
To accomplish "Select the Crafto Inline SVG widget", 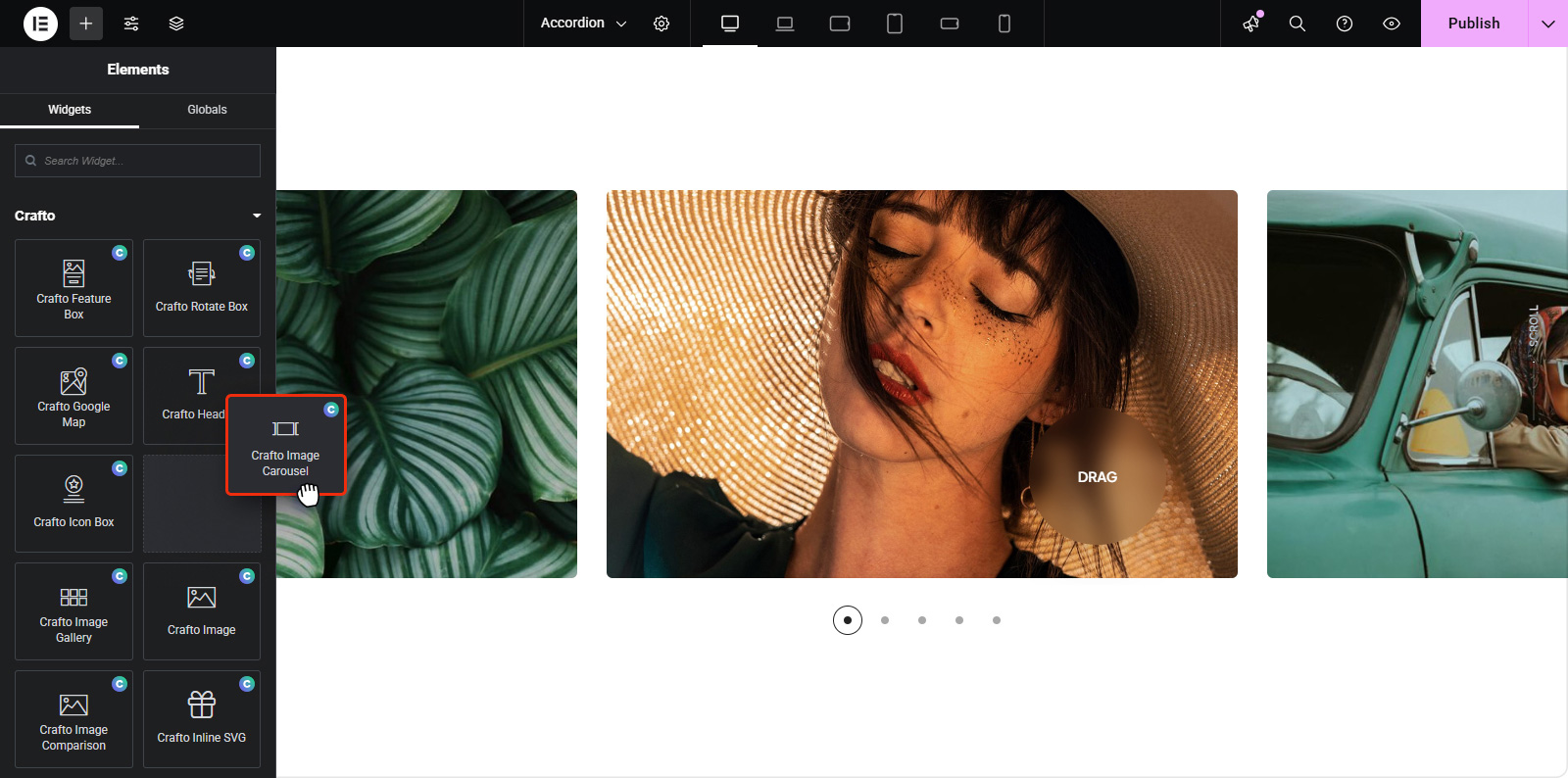I will tap(202, 719).
